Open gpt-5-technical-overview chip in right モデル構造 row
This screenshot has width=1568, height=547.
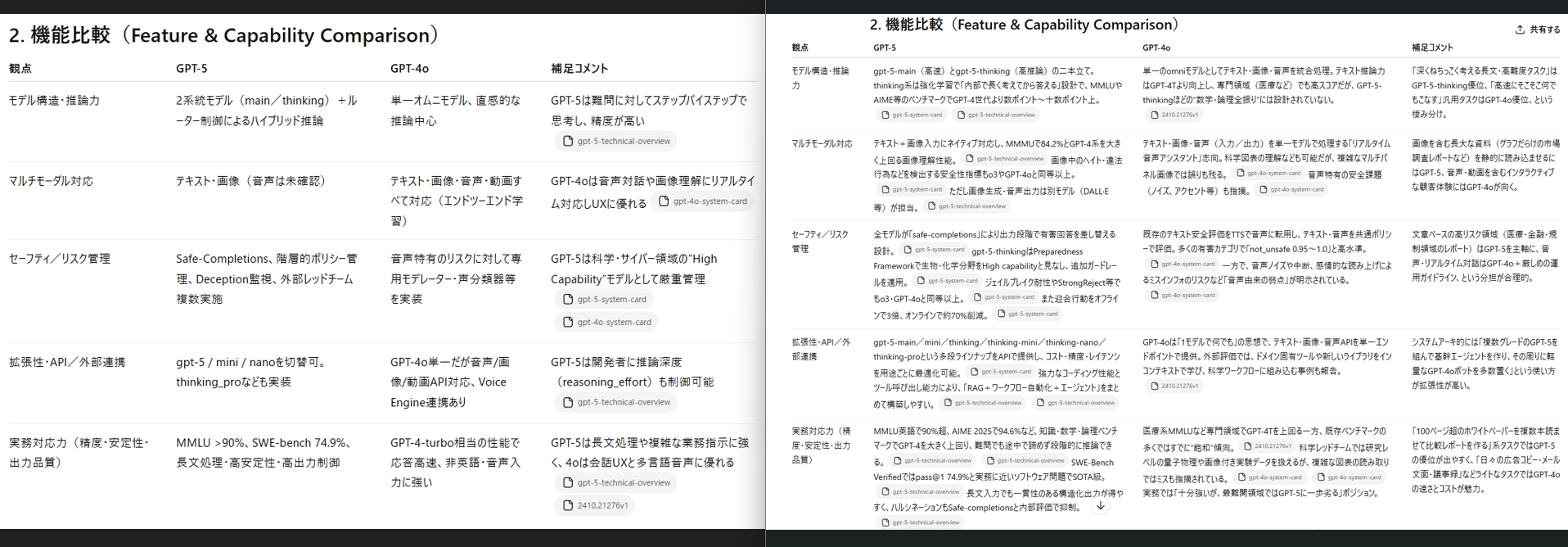(x=995, y=115)
